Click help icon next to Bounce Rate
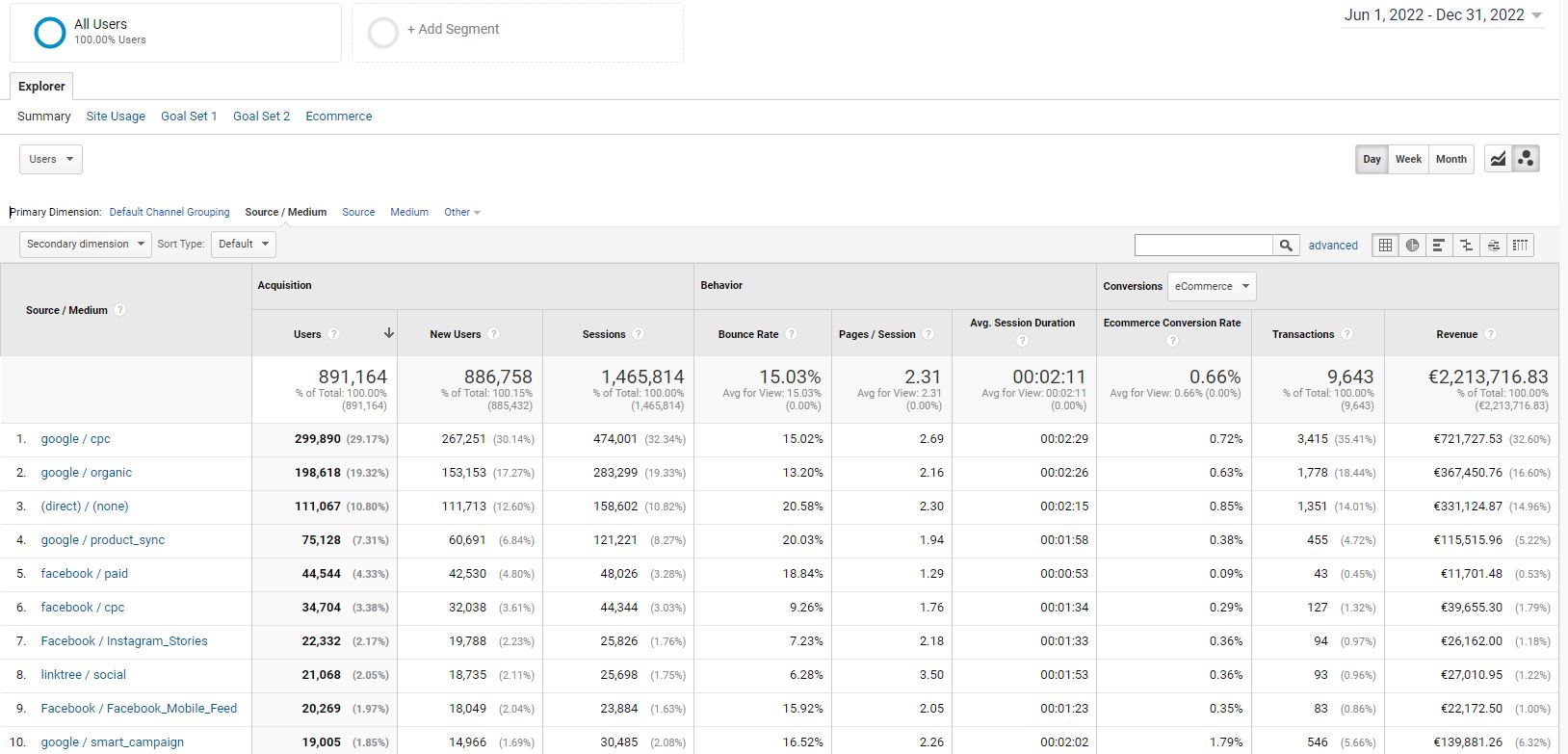This screenshot has width=1568, height=754. pos(791,334)
